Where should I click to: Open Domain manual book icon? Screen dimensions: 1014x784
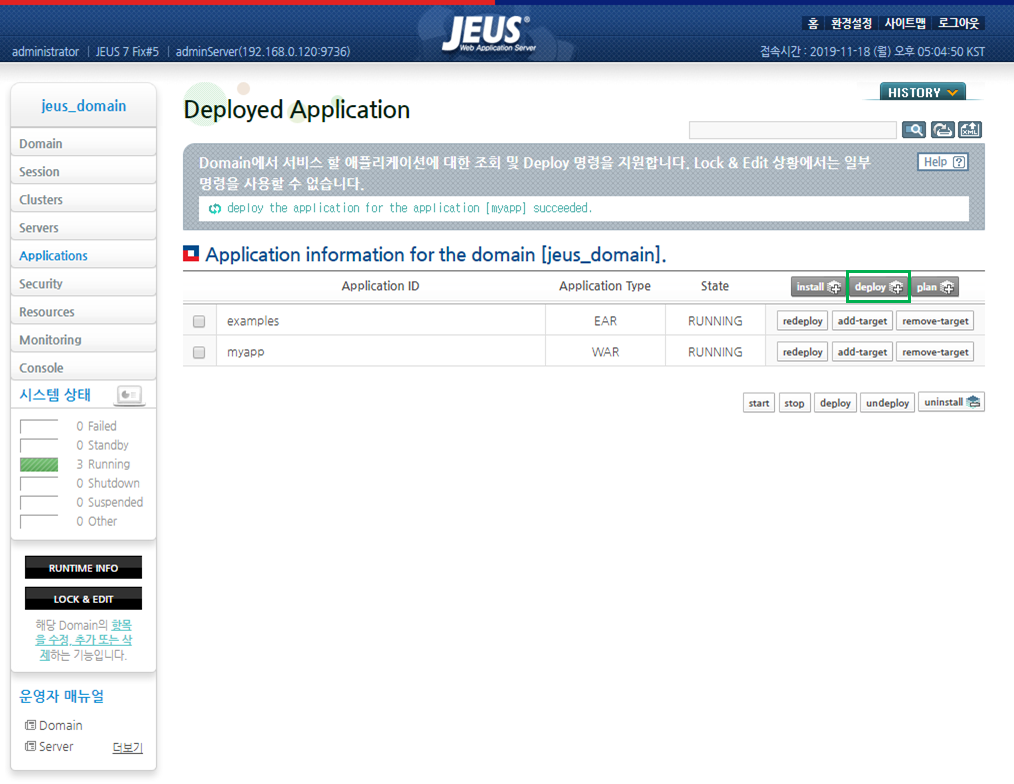click(30, 725)
